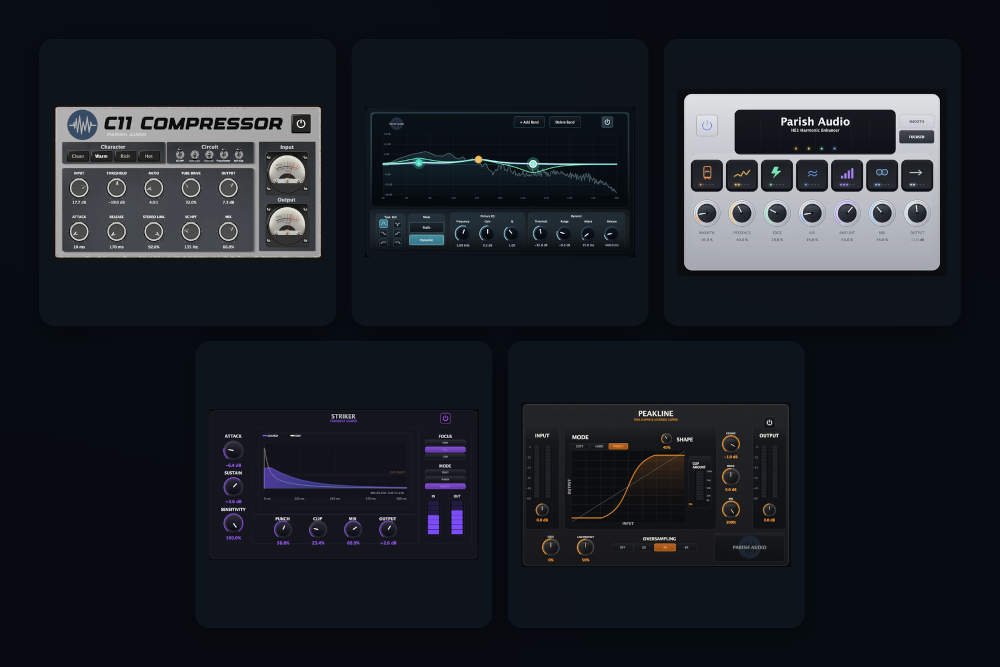1000x667 pixels.
Task: Select the orange Punch mode in Peakline
Action: pyautogui.click(x=618, y=446)
